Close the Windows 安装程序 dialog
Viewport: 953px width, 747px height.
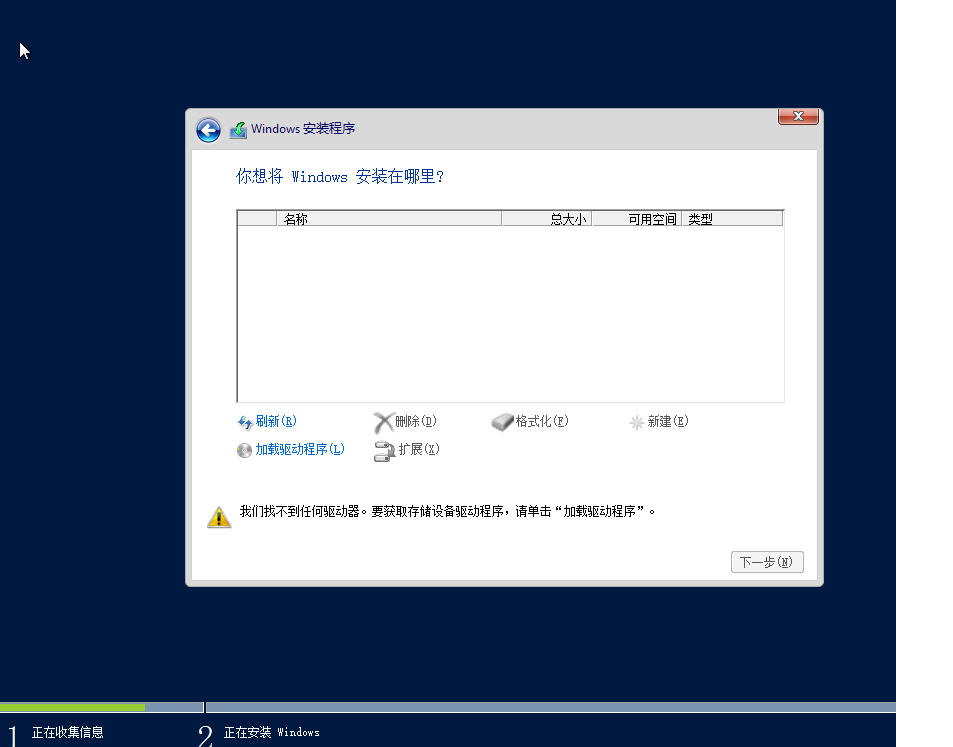coord(798,116)
